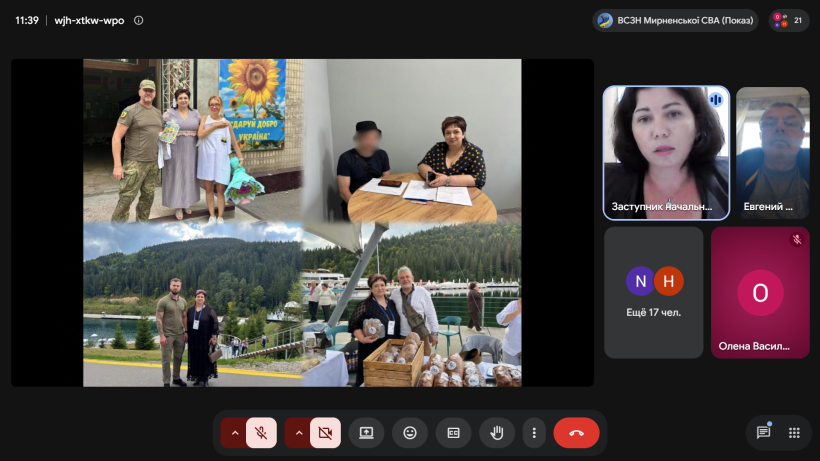Select the Олена Васил... participant tile

(760, 293)
